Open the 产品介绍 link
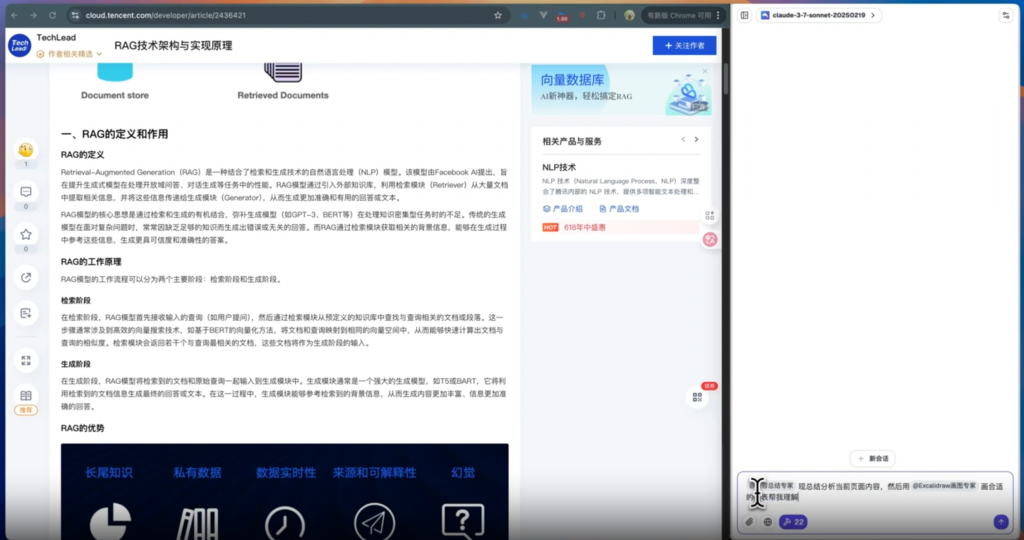Screen dimensions: 1024x540 click(563, 209)
